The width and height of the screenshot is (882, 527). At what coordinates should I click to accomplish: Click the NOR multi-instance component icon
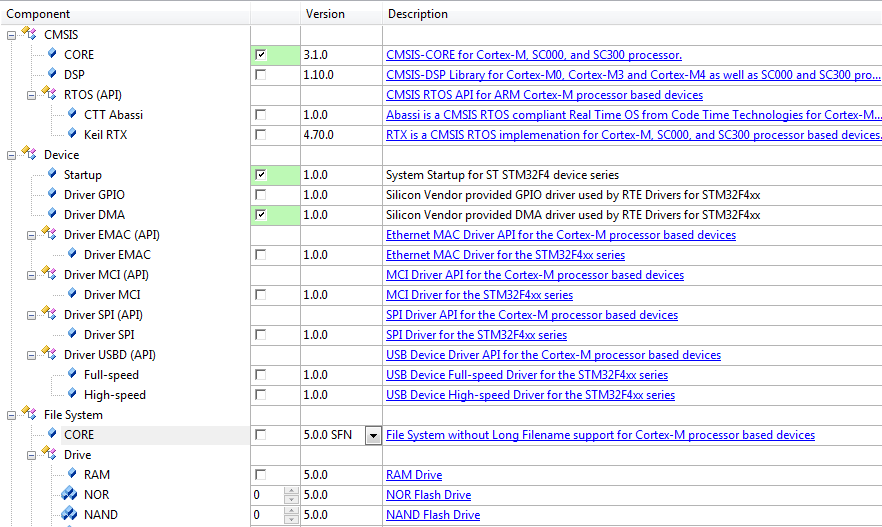(69, 495)
